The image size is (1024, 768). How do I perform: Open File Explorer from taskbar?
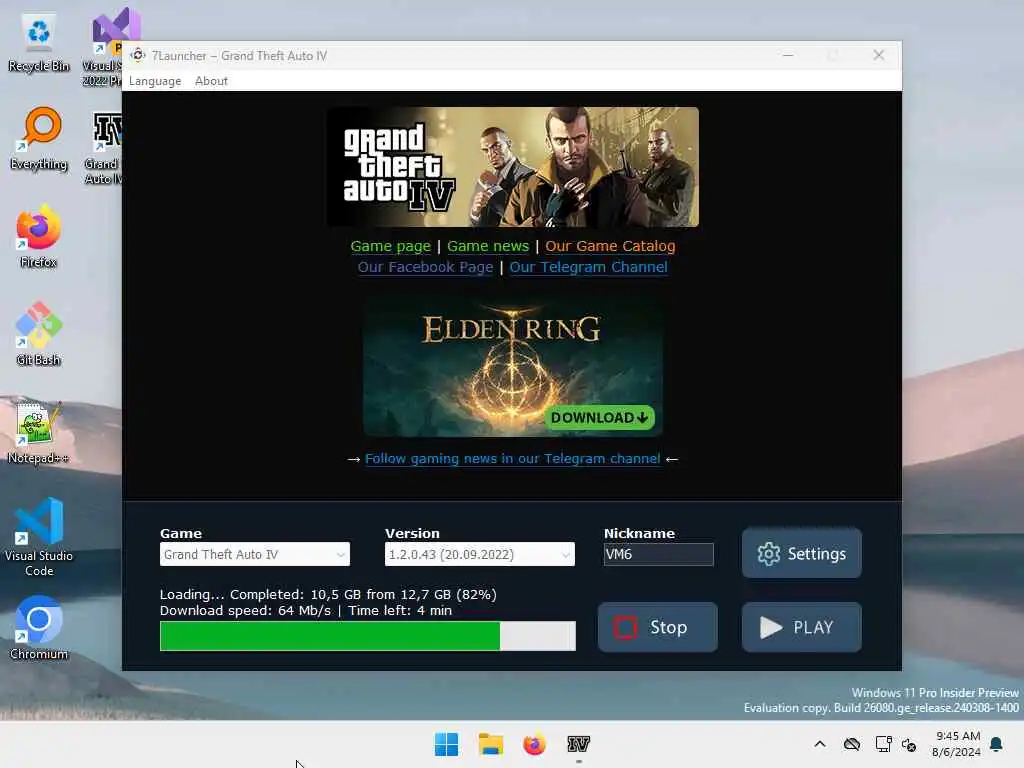pyautogui.click(x=490, y=744)
